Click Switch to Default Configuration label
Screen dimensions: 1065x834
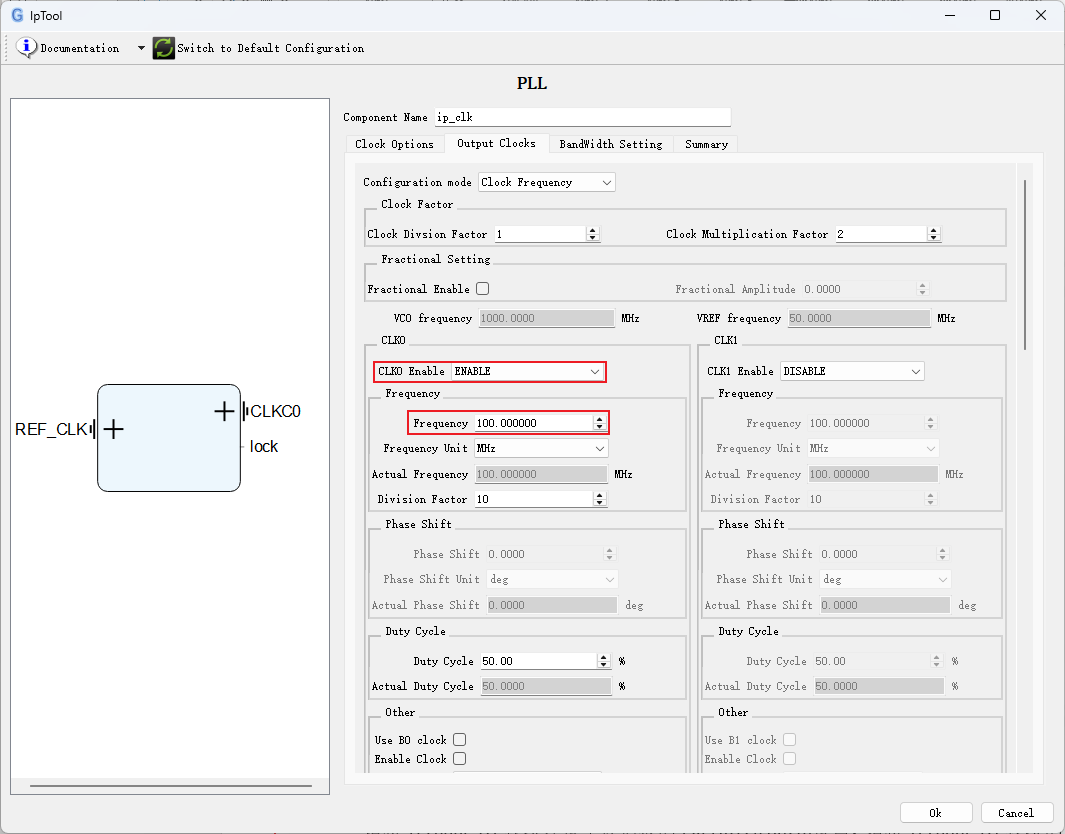click(270, 48)
